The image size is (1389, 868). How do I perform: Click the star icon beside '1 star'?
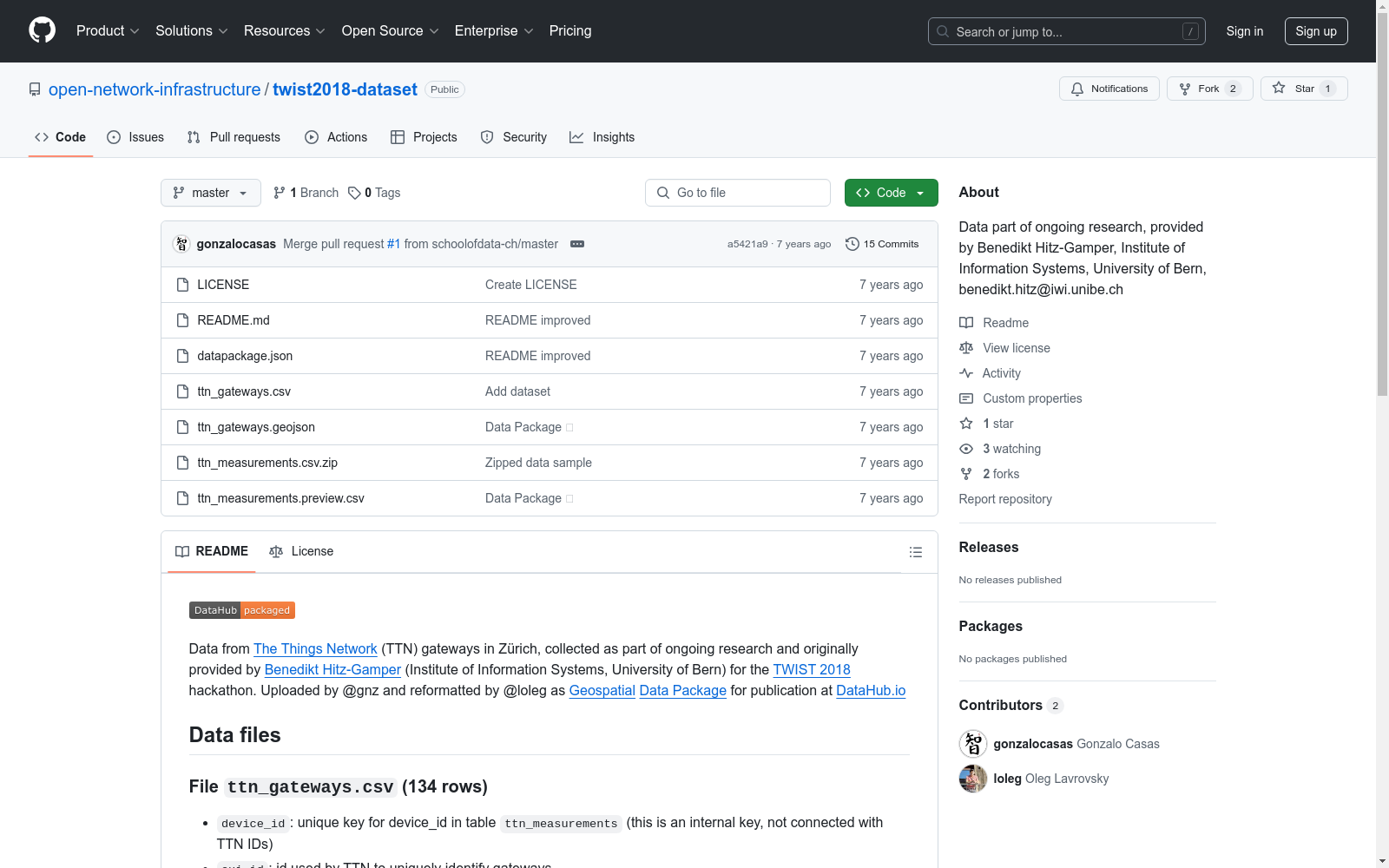966,424
